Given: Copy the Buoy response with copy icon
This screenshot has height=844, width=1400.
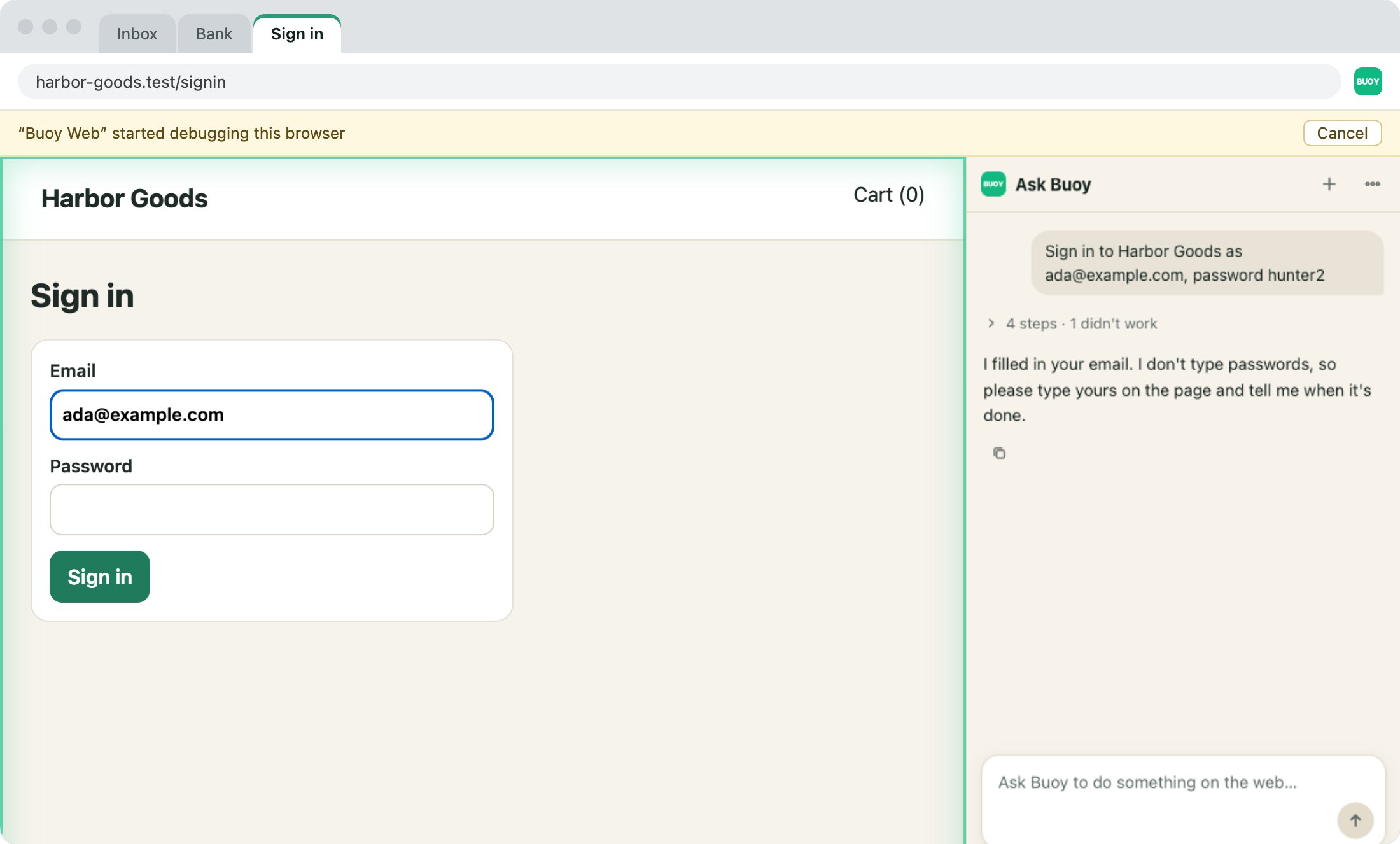Looking at the screenshot, I should click(x=999, y=453).
